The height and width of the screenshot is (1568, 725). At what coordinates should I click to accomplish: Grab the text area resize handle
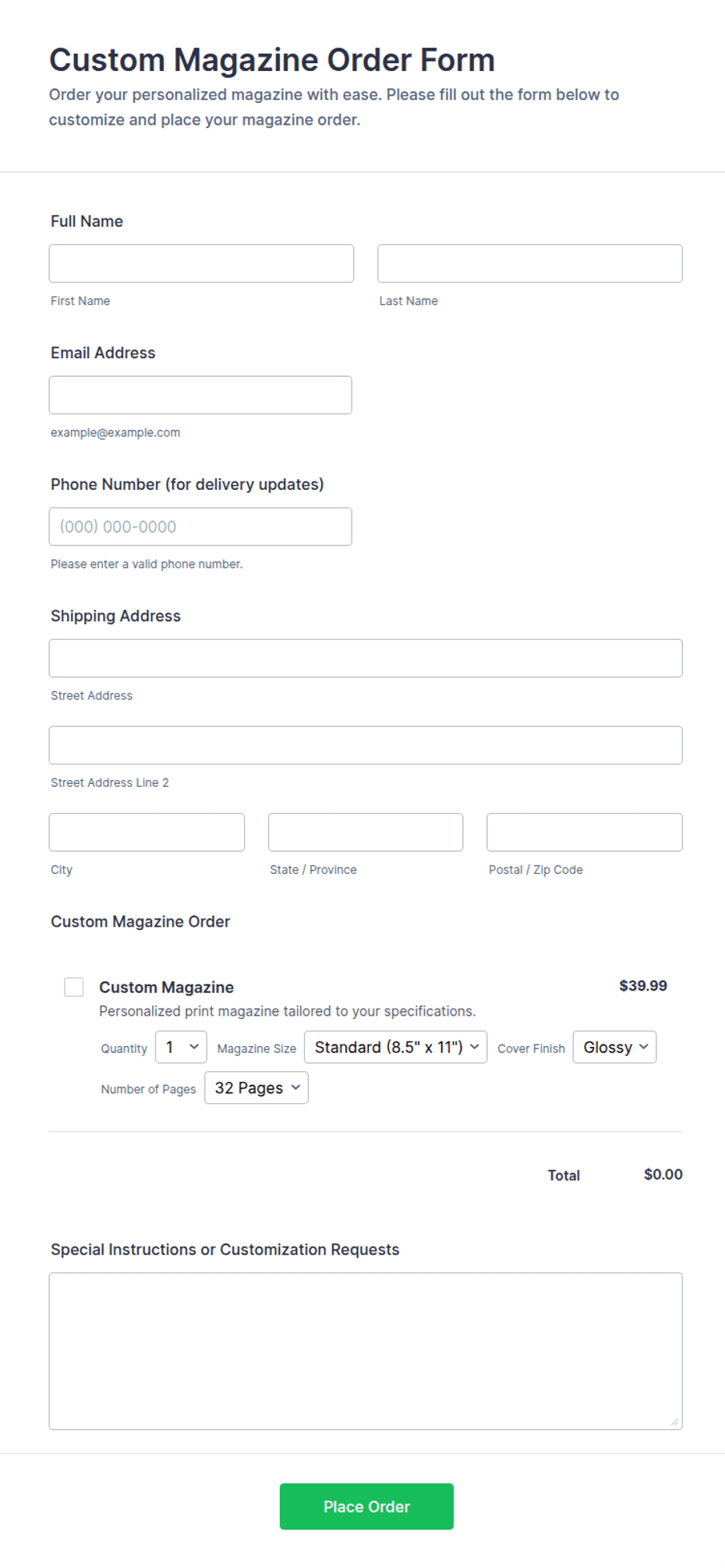point(674,1421)
